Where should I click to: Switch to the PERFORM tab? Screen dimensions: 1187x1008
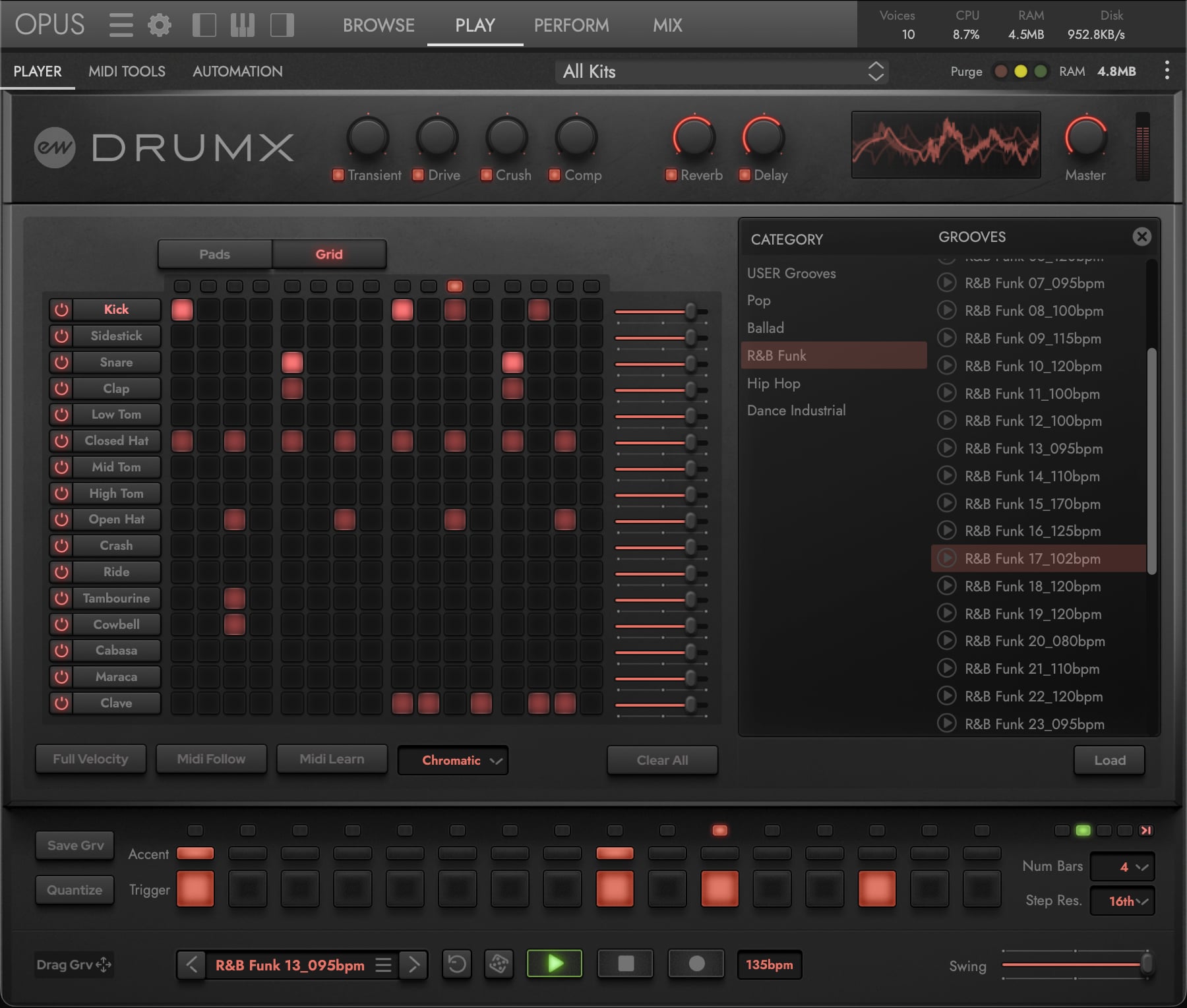coord(572,25)
